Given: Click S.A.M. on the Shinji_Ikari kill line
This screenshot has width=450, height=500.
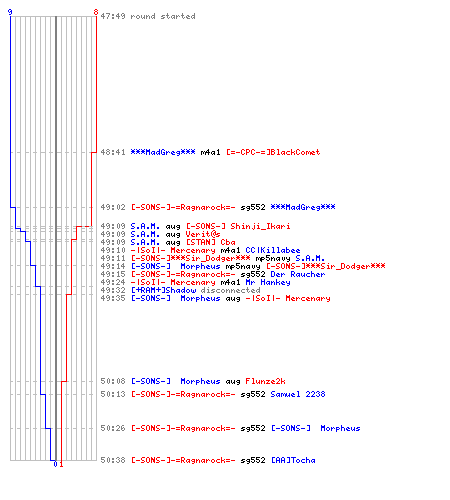Looking at the screenshot, I should click(x=145, y=226).
